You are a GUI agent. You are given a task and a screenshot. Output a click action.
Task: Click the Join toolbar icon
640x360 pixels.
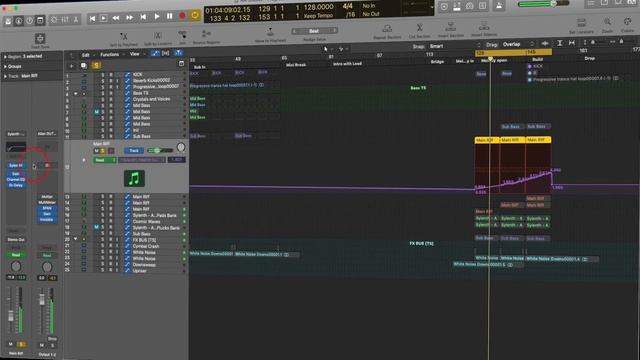(182, 36)
